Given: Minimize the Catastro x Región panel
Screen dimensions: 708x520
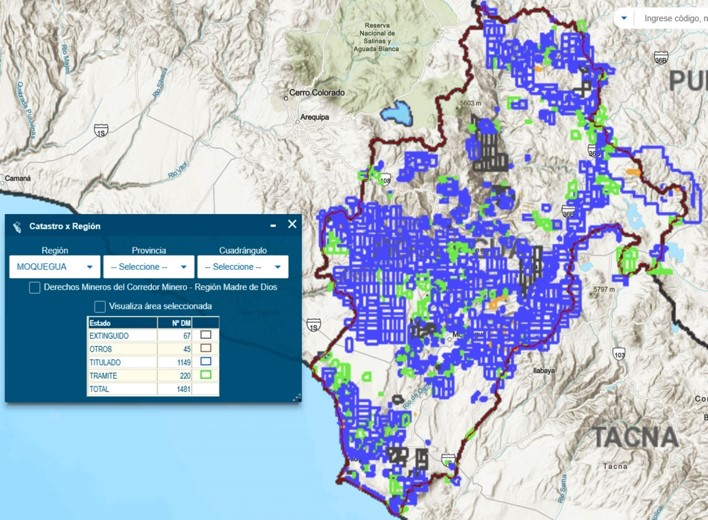Looking at the screenshot, I should click(273, 226).
